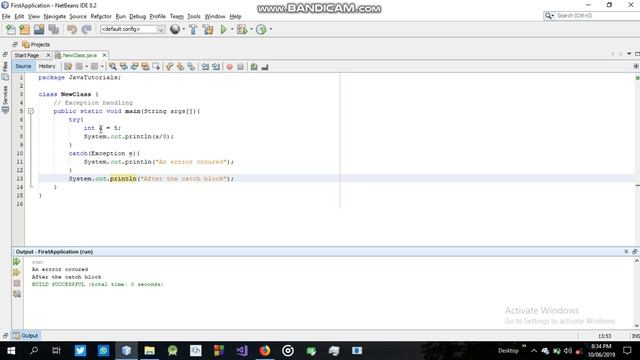This screenshot has width=640, height=360.
Task: Open the Files side panel tab
Action: [x=5, y=70]
